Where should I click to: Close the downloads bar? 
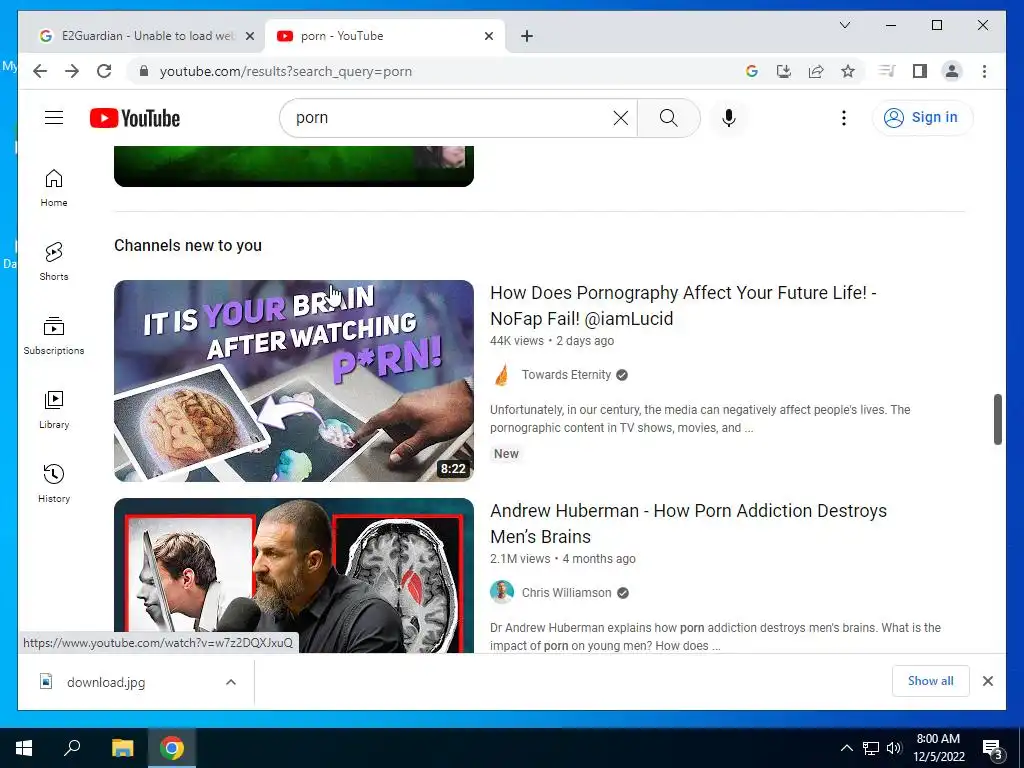tap(987, 680)
